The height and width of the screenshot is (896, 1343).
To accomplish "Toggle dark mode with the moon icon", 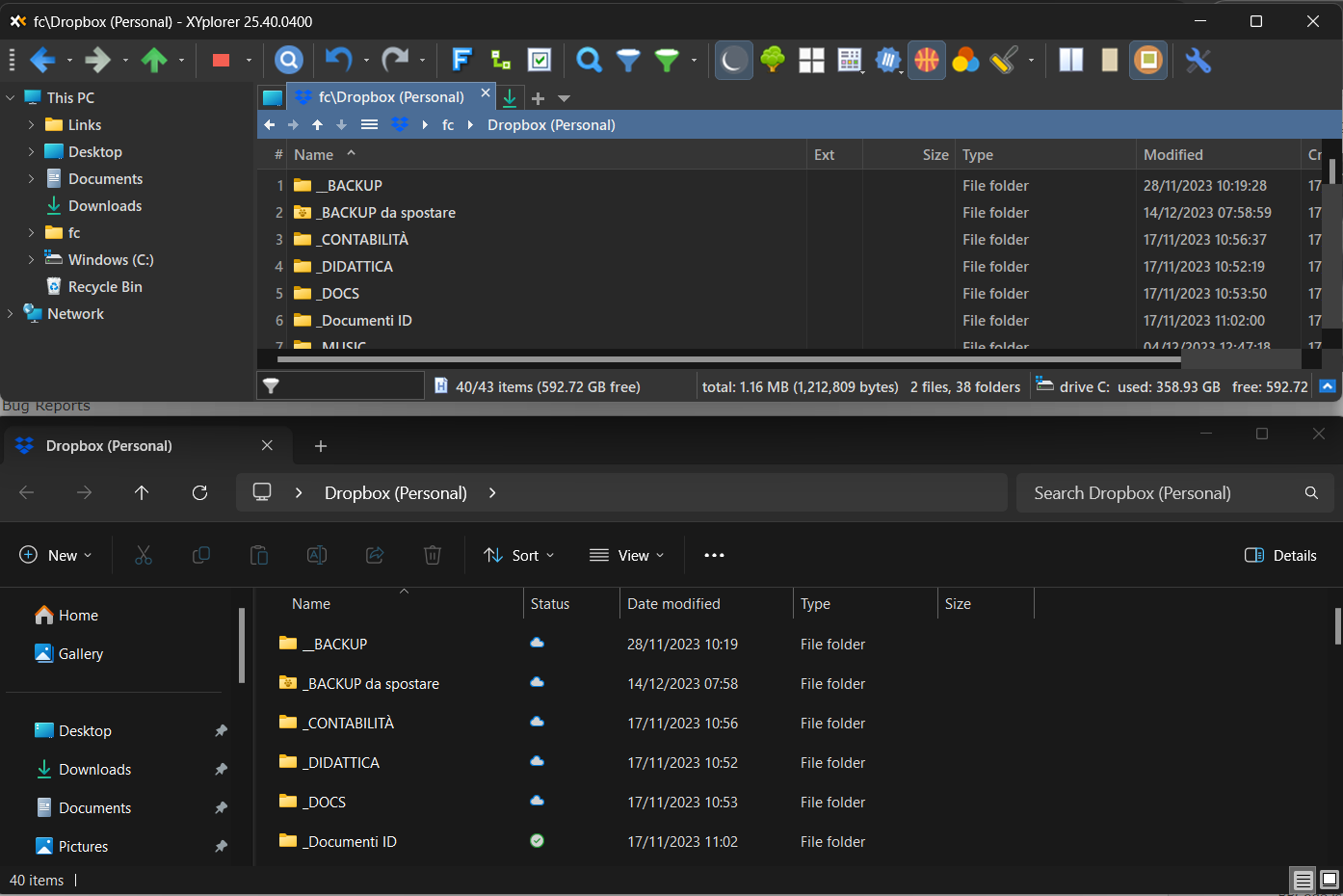I will coord(733,60).
